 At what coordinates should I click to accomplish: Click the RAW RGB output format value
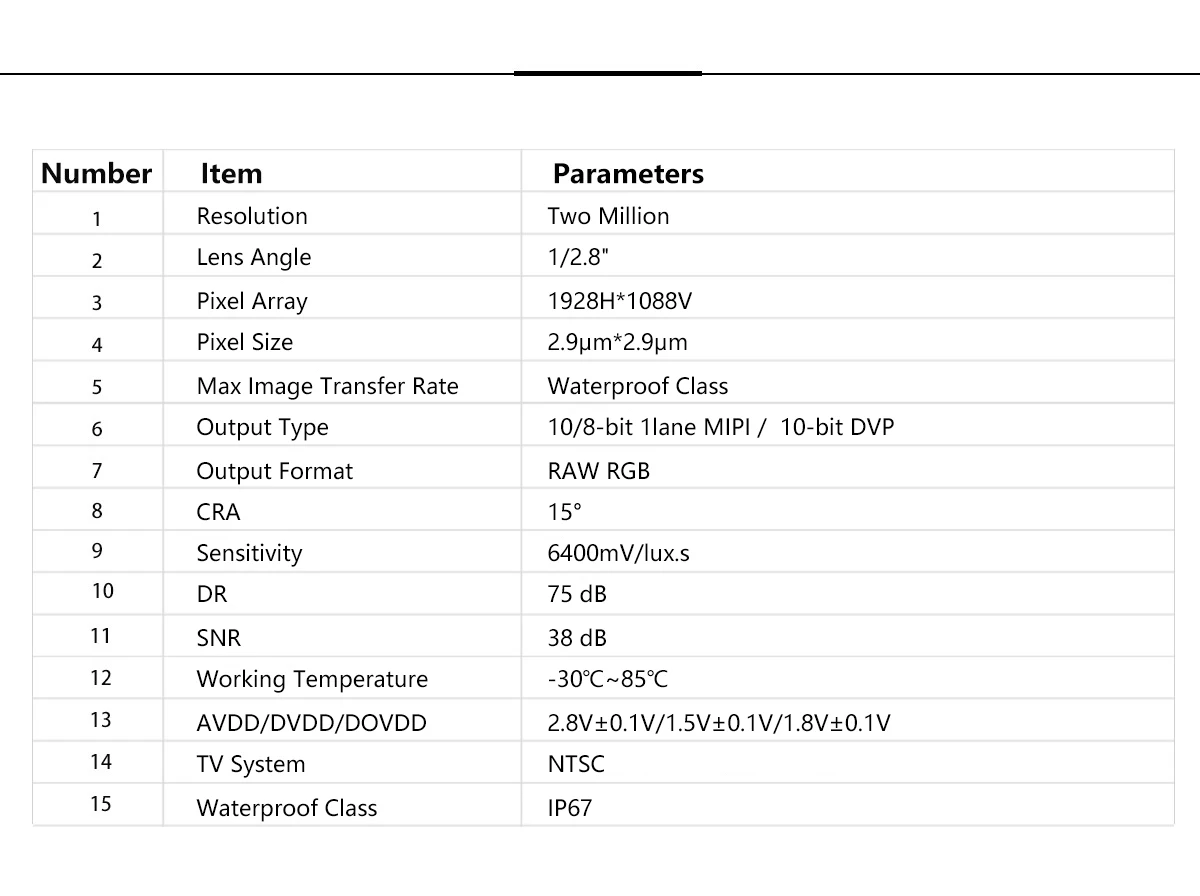pos(598,471)
